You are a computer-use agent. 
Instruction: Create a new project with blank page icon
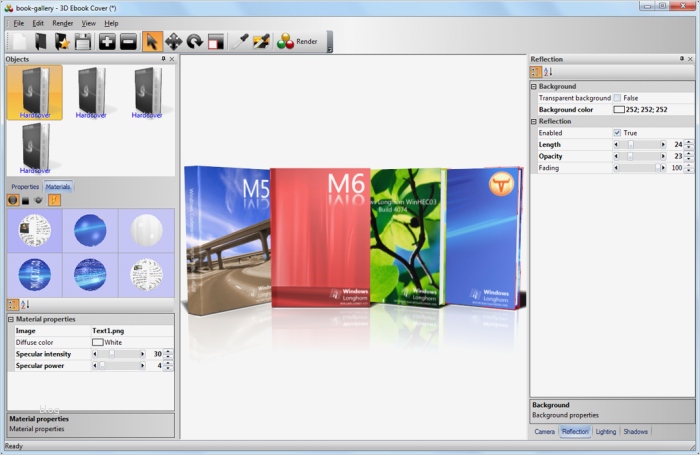click(x=19, y=42)
